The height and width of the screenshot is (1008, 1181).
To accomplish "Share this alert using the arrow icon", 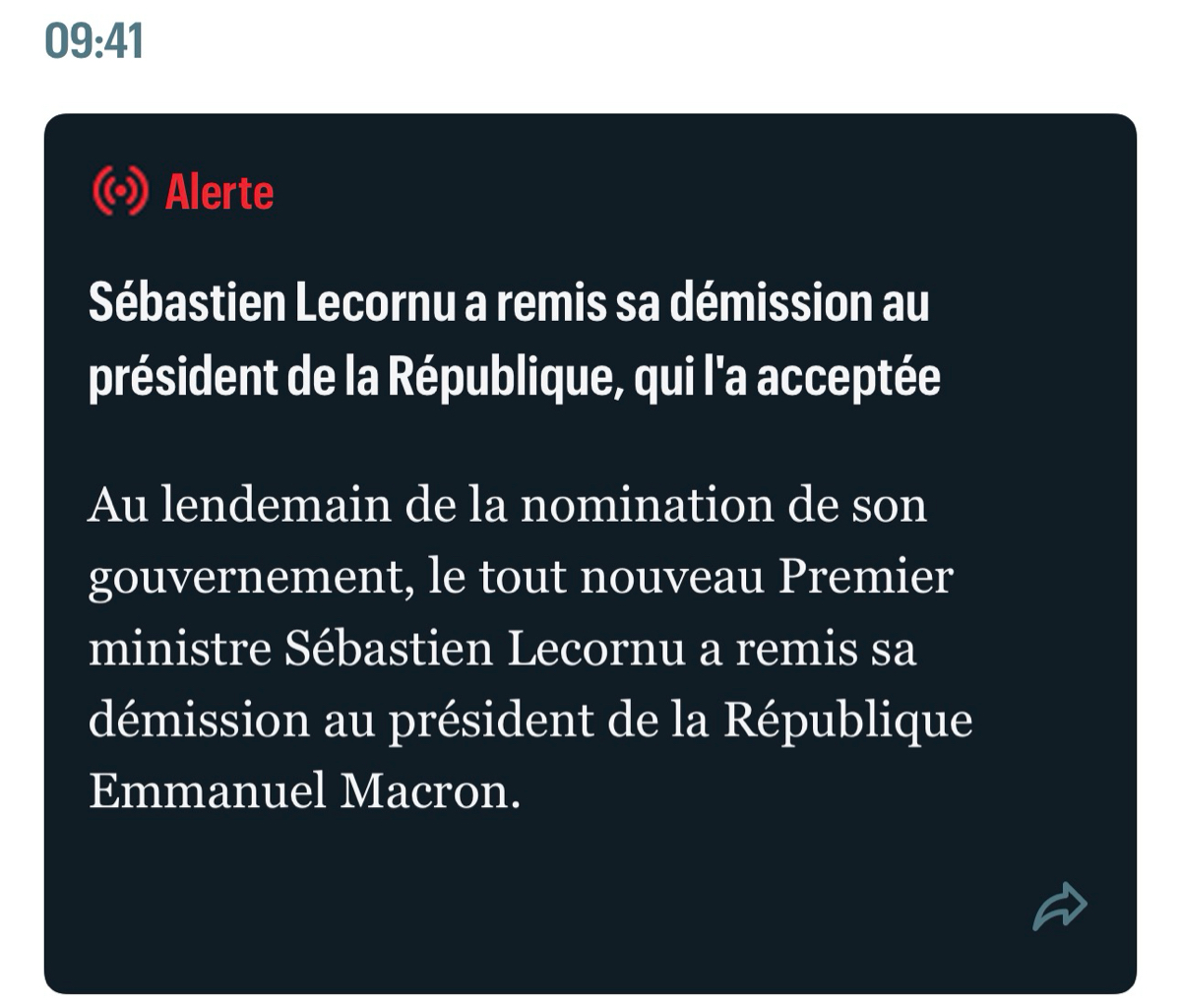I will (x=1059, y=906).
